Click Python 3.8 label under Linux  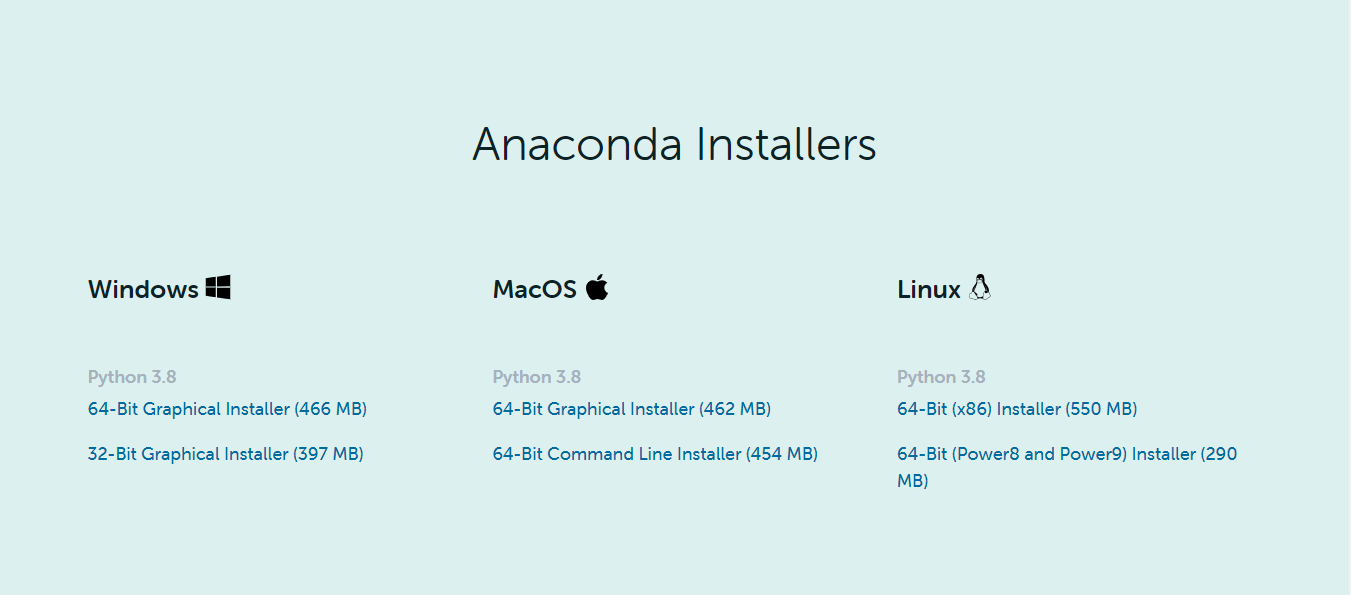(940, 377)
